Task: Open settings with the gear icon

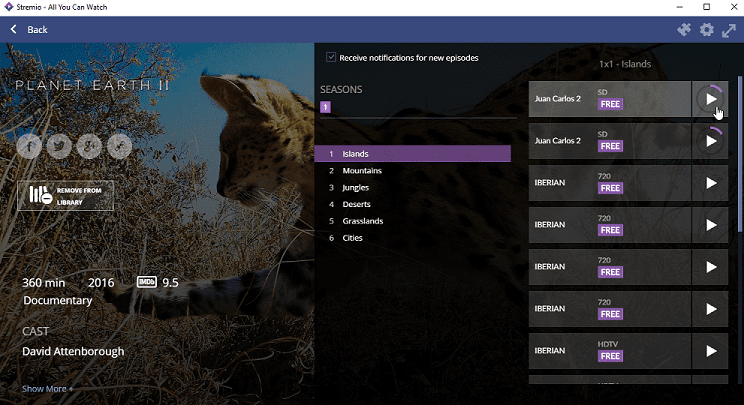Action: pos(707,30)
